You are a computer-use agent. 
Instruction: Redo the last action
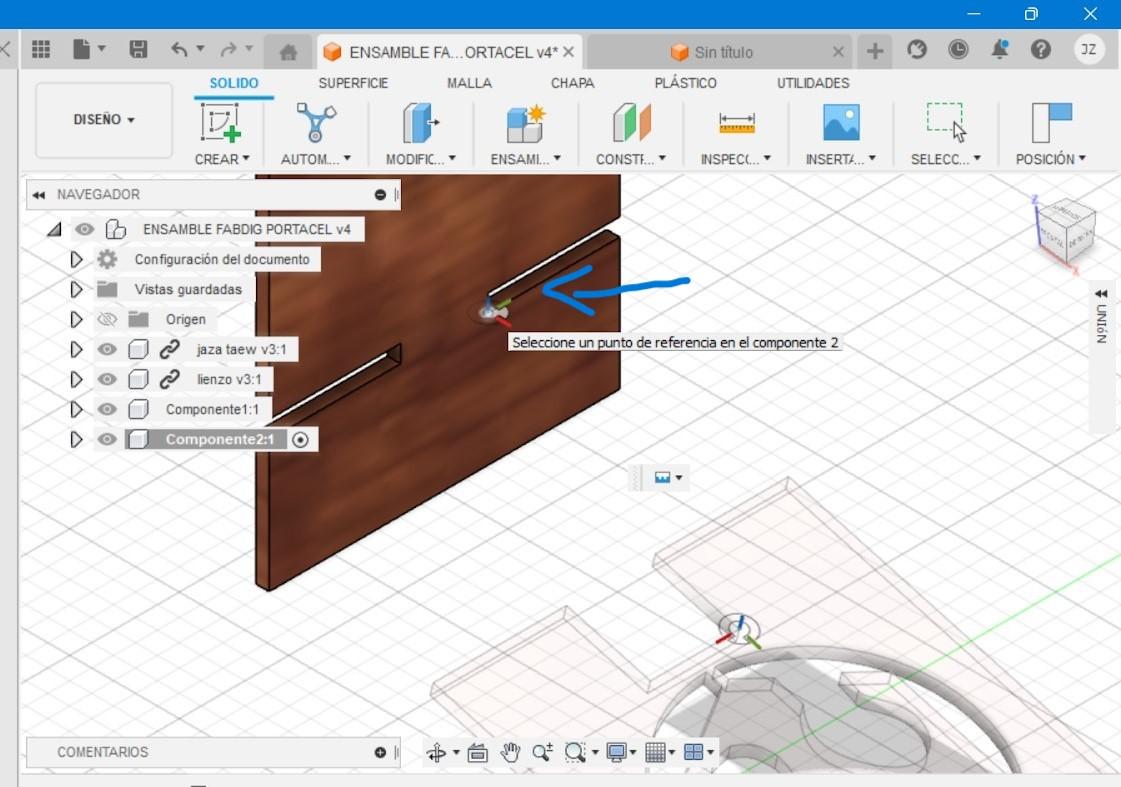tap(228, 49)
